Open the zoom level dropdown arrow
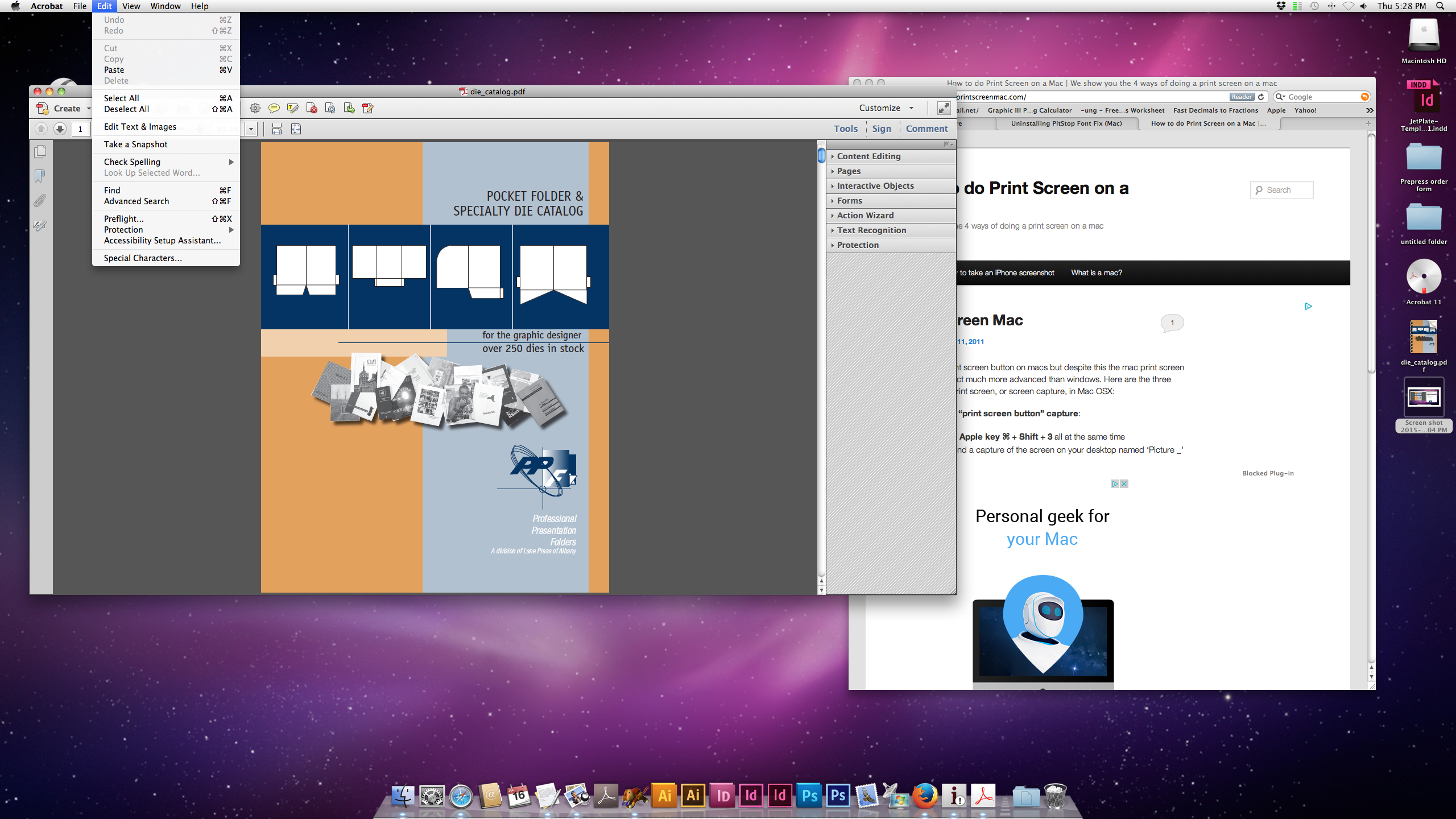Image resolution: width=1456 pixels, height=819 pixels. coord(251,129)
